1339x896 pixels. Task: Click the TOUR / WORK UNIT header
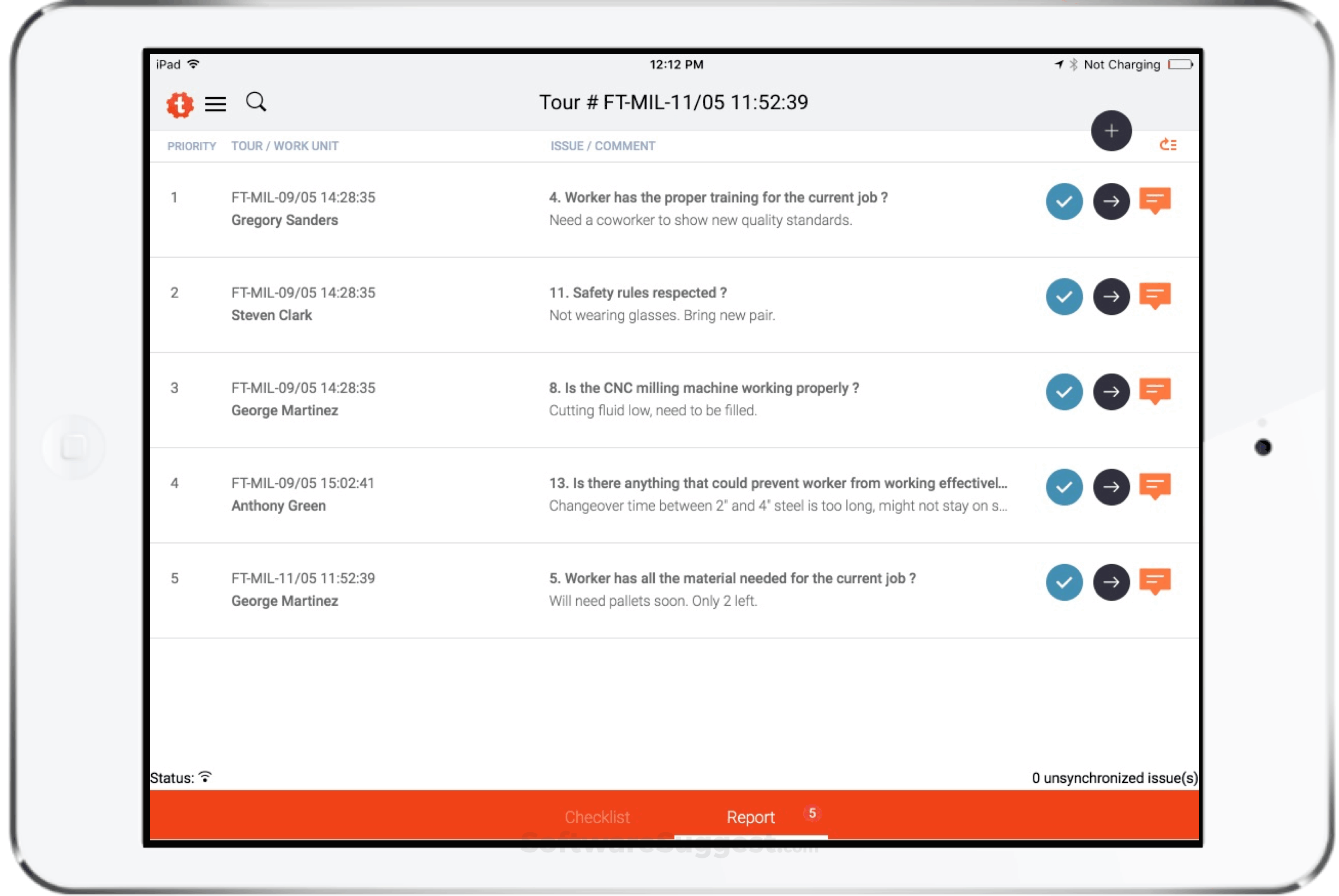284,146
